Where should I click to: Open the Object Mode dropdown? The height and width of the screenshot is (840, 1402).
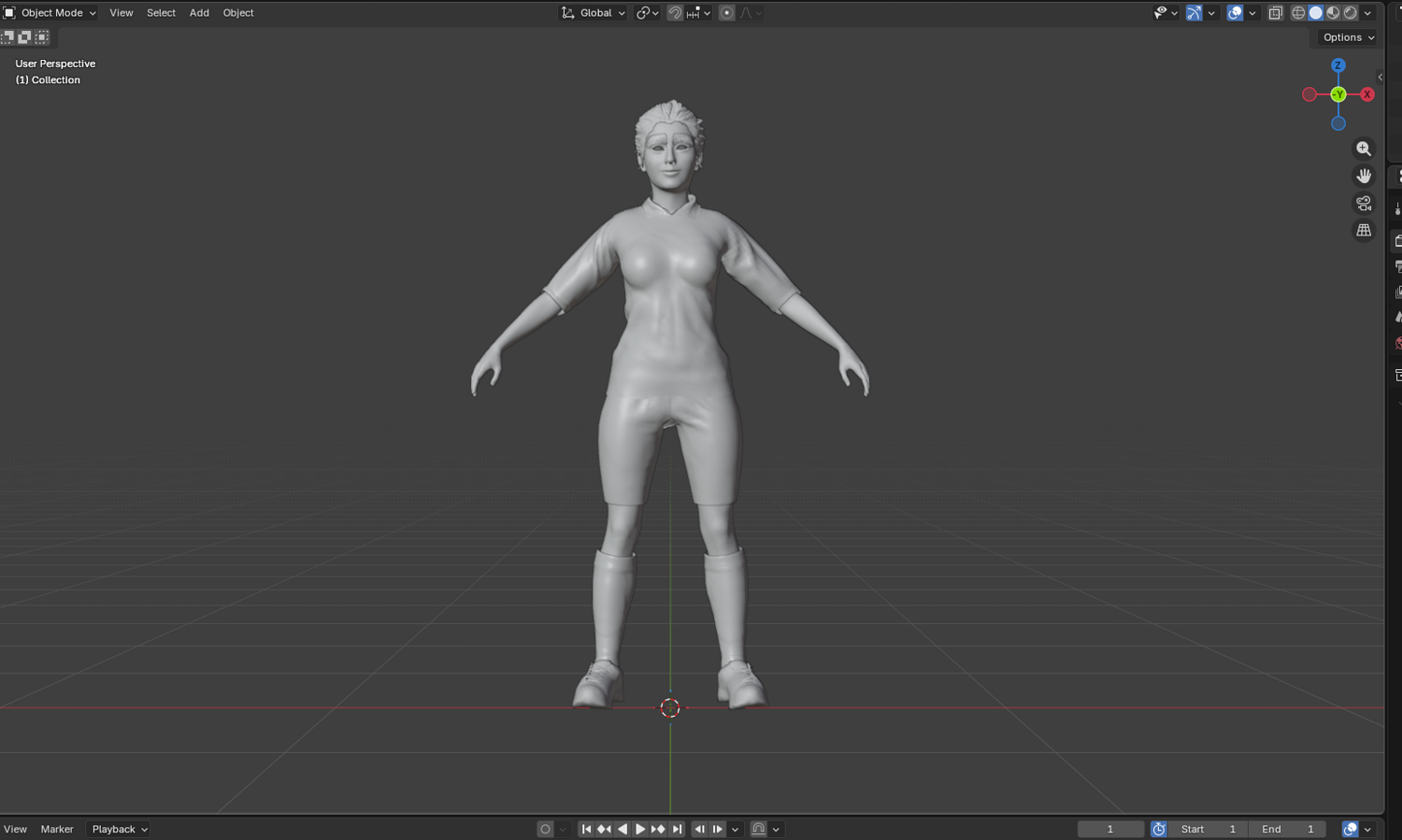[x=50, y=13]
